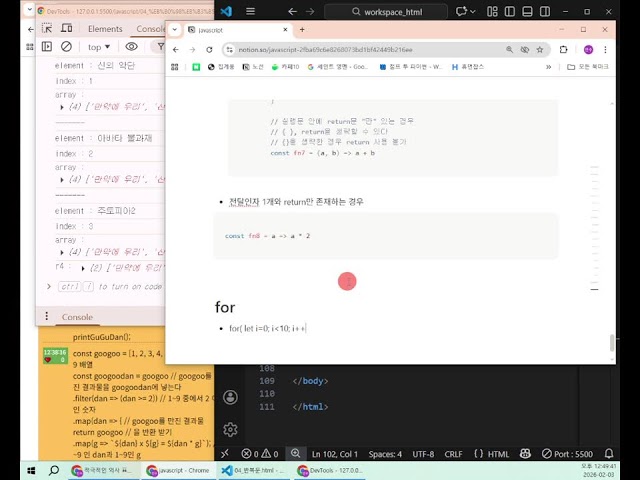The width and height of the screenshot is (640, 480).
Task: Click the purple Chrome profile avatar
Action: point(588,49)
